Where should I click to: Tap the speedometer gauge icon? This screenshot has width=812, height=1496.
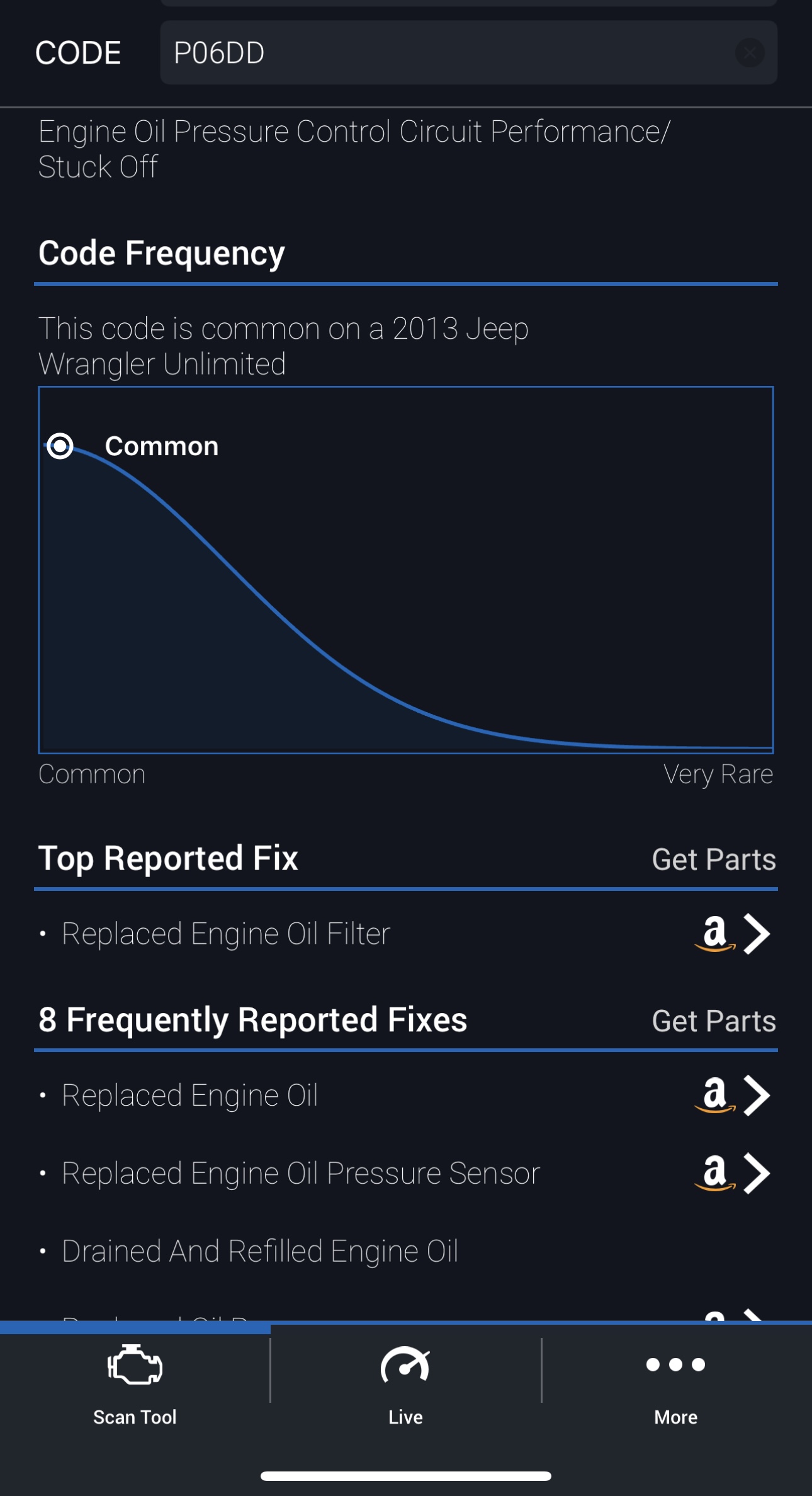click(x=405, y=1365)
